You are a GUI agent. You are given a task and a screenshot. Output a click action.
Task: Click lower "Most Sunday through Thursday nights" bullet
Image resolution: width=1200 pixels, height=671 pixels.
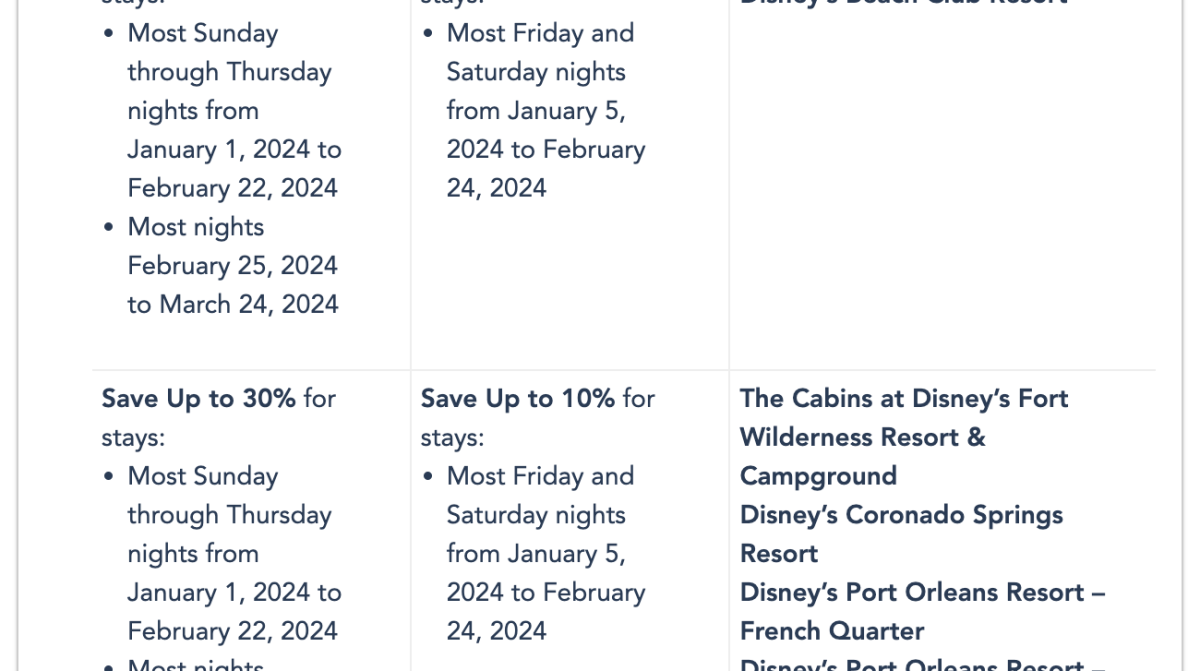pyautogui.click(x=234, y=553)
